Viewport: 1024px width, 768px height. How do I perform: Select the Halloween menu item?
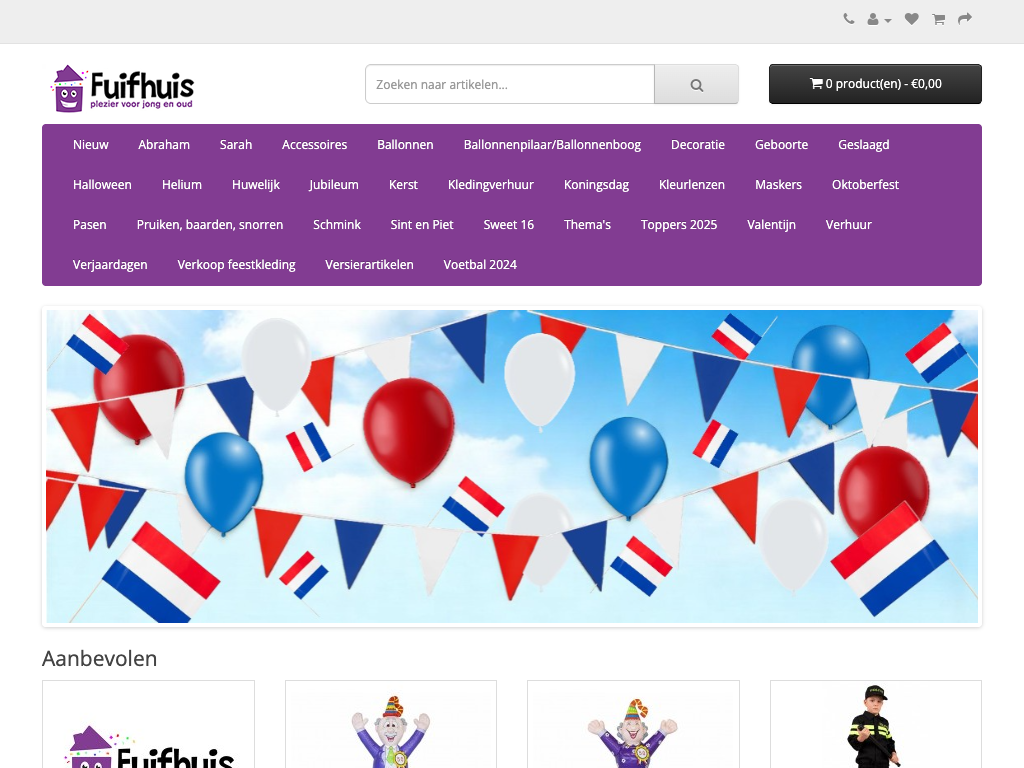click(x=102, y=185)
